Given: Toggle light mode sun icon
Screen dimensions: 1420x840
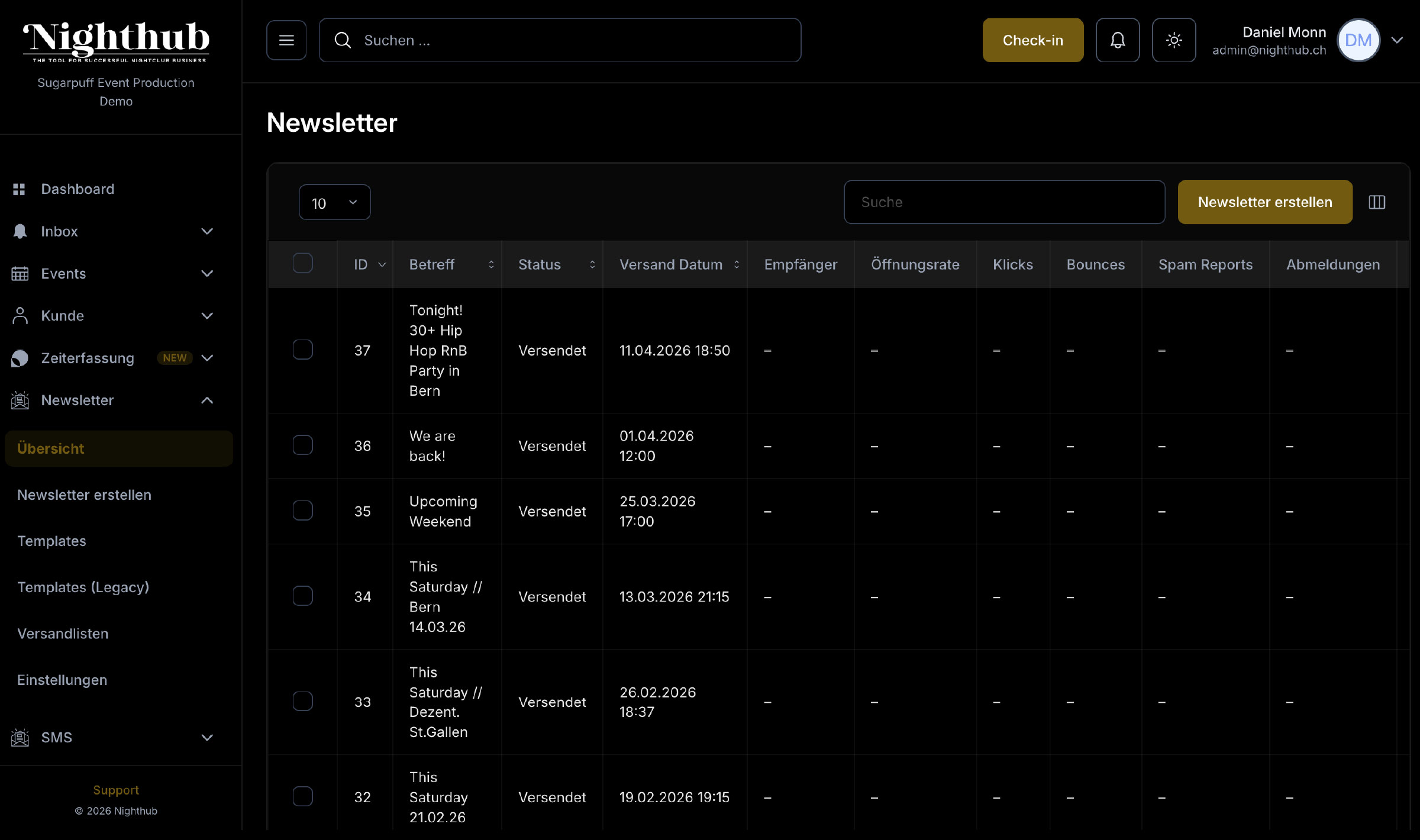Looking at the screenshot, I should [x=1174, y=40].
